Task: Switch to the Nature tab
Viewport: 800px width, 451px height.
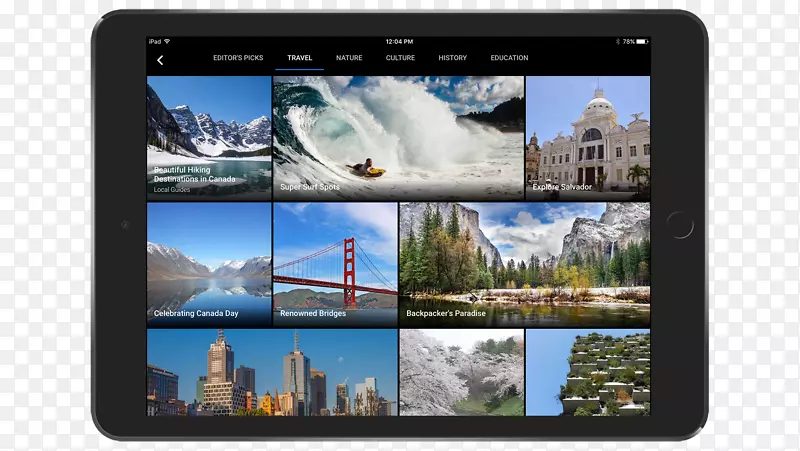Action: [349, 58]
